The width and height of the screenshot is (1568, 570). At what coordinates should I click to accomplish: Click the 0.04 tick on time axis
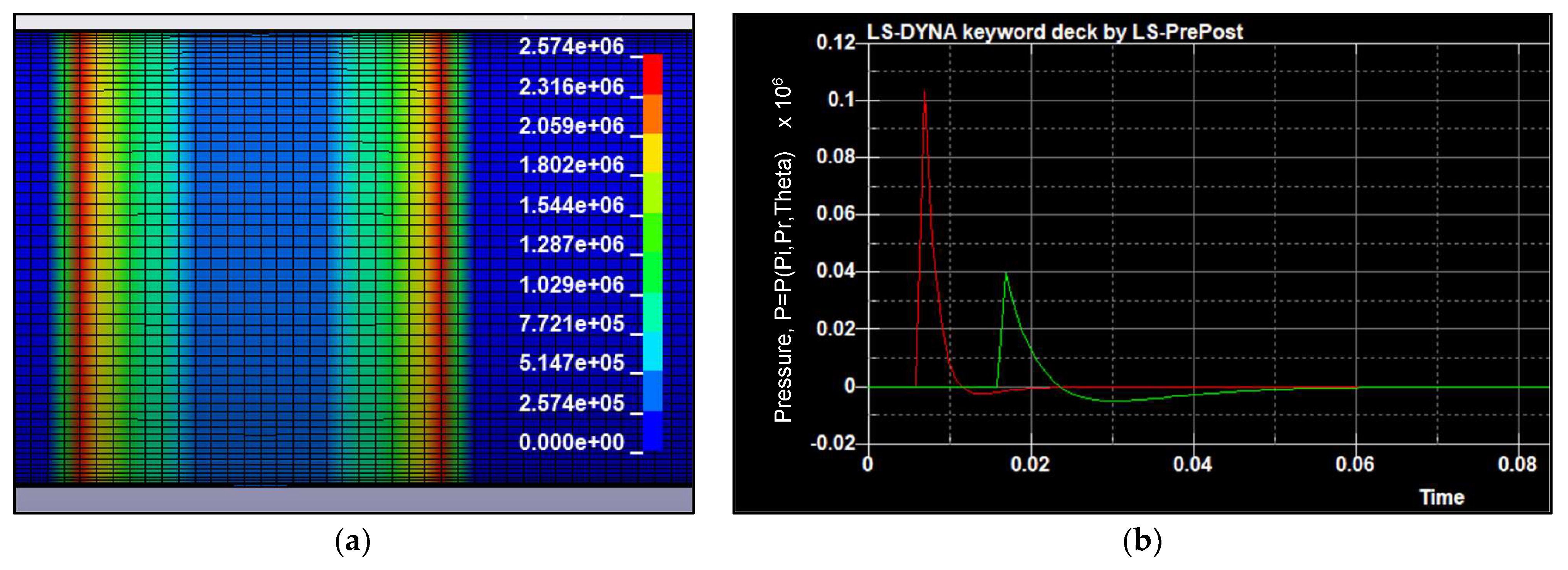pos(1192,464)
